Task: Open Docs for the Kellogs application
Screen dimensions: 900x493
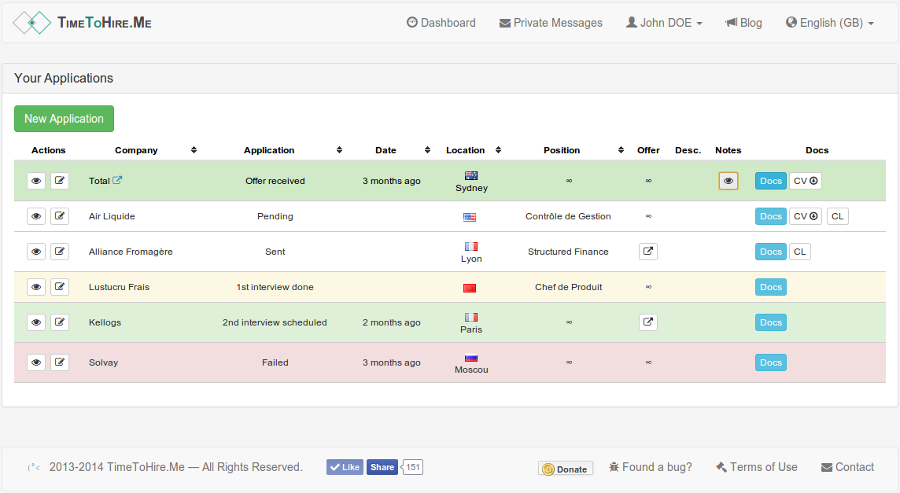Action: click(x=771, y=323)
